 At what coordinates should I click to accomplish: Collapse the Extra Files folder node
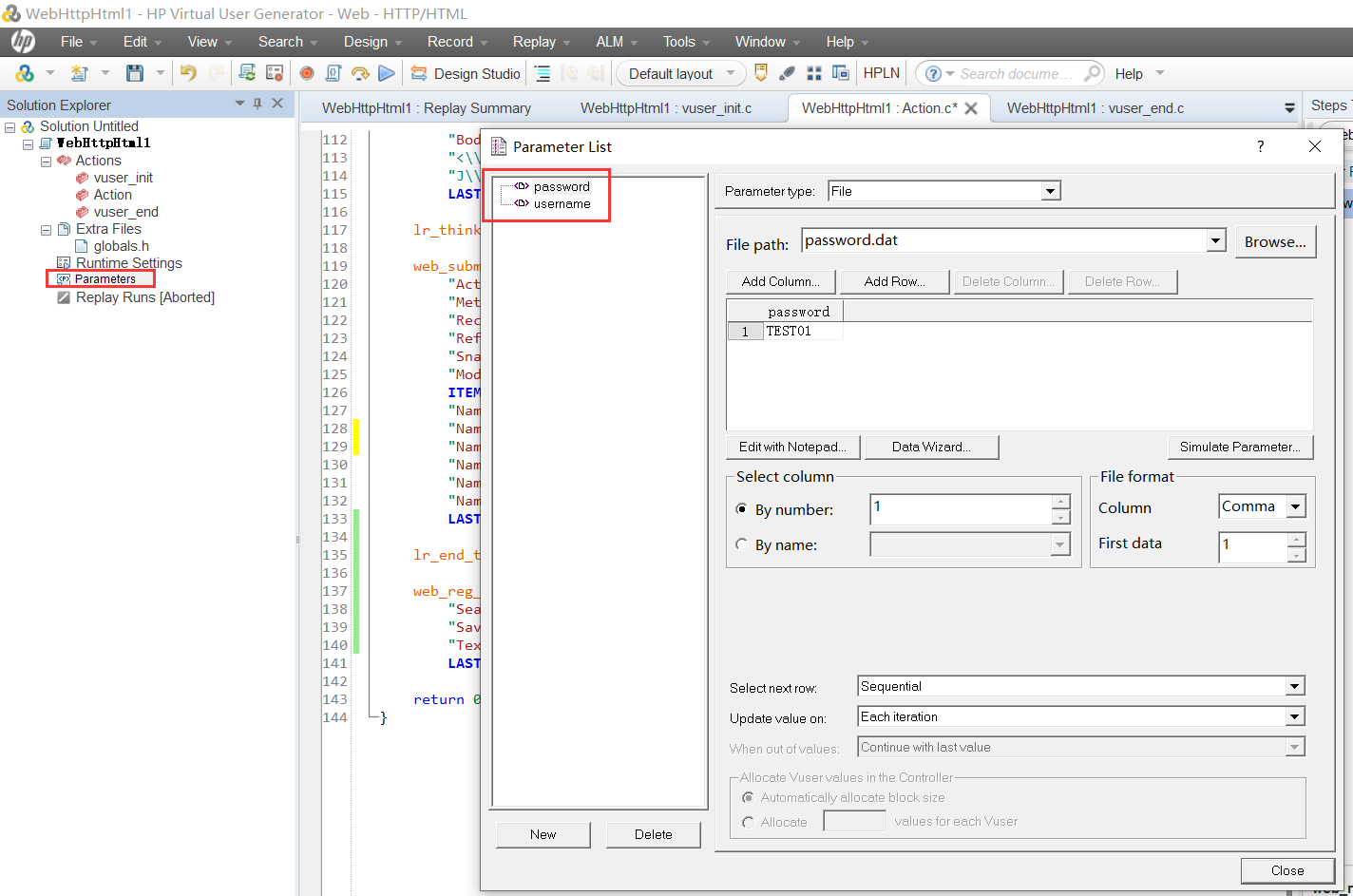pos(46,229)
